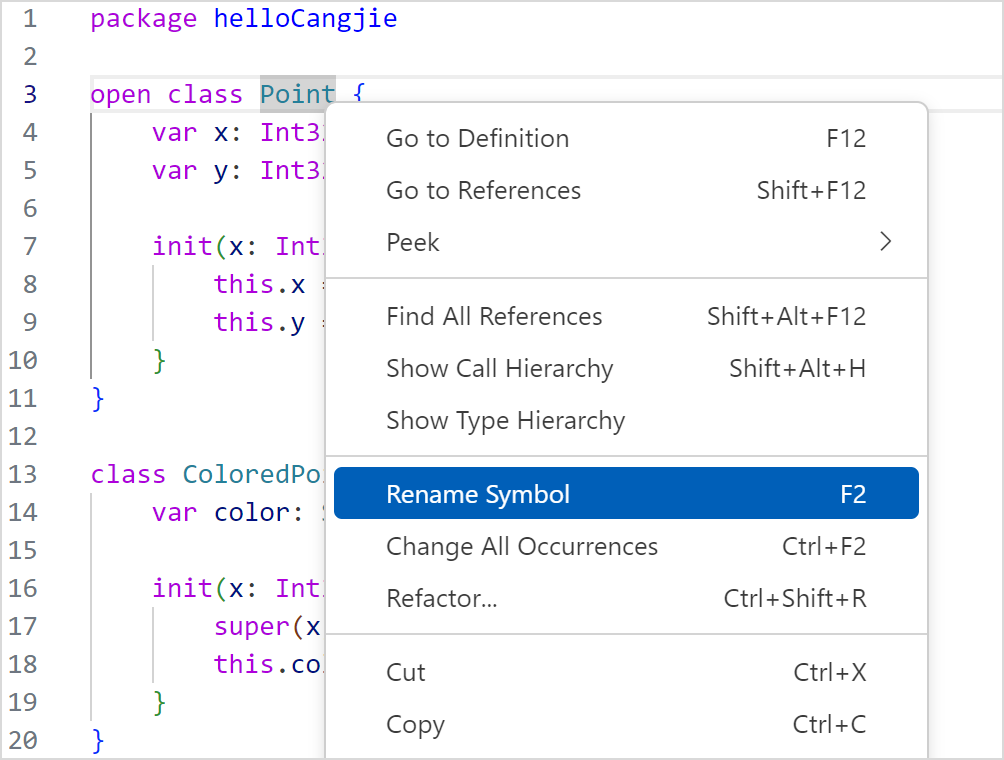1004x760 pixels.
Task: Click the helloCangjie package name
Action: [305, 19]
